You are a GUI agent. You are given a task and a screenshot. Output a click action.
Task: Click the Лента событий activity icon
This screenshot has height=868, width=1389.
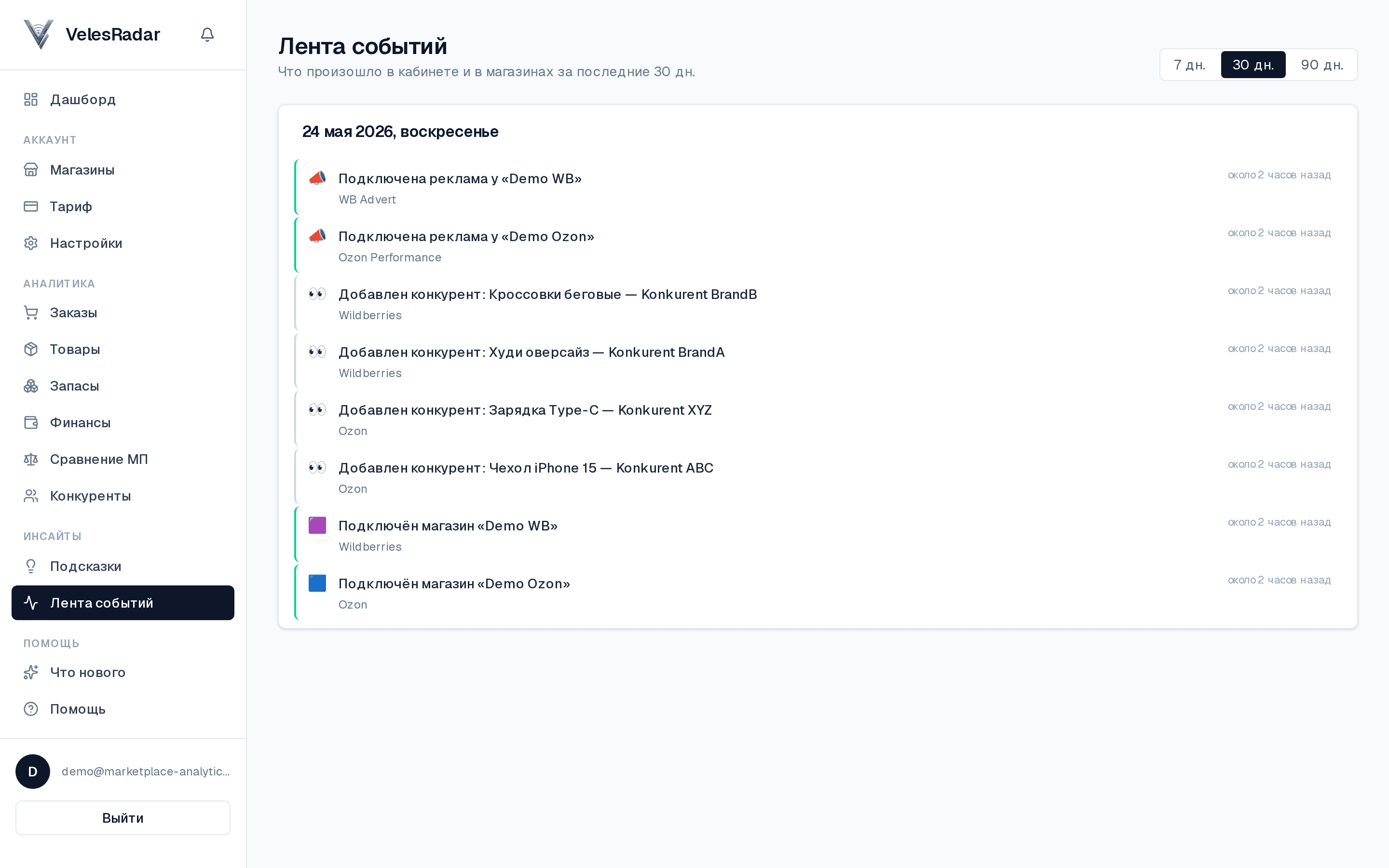click(x=31, y=603)
